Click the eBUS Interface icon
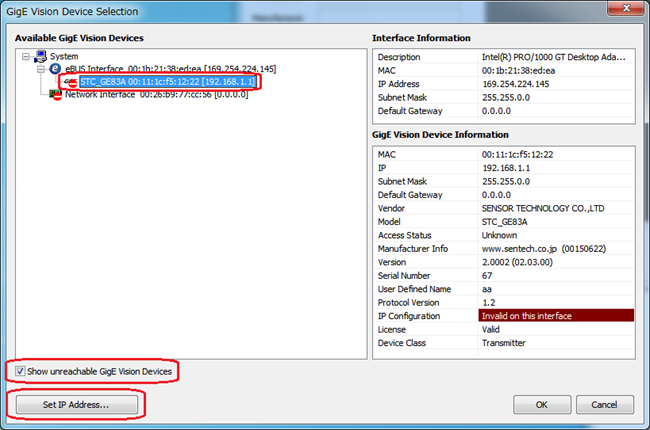Viewport: 650px width, 430px height. pyautogui.click(x=55, y=69)
